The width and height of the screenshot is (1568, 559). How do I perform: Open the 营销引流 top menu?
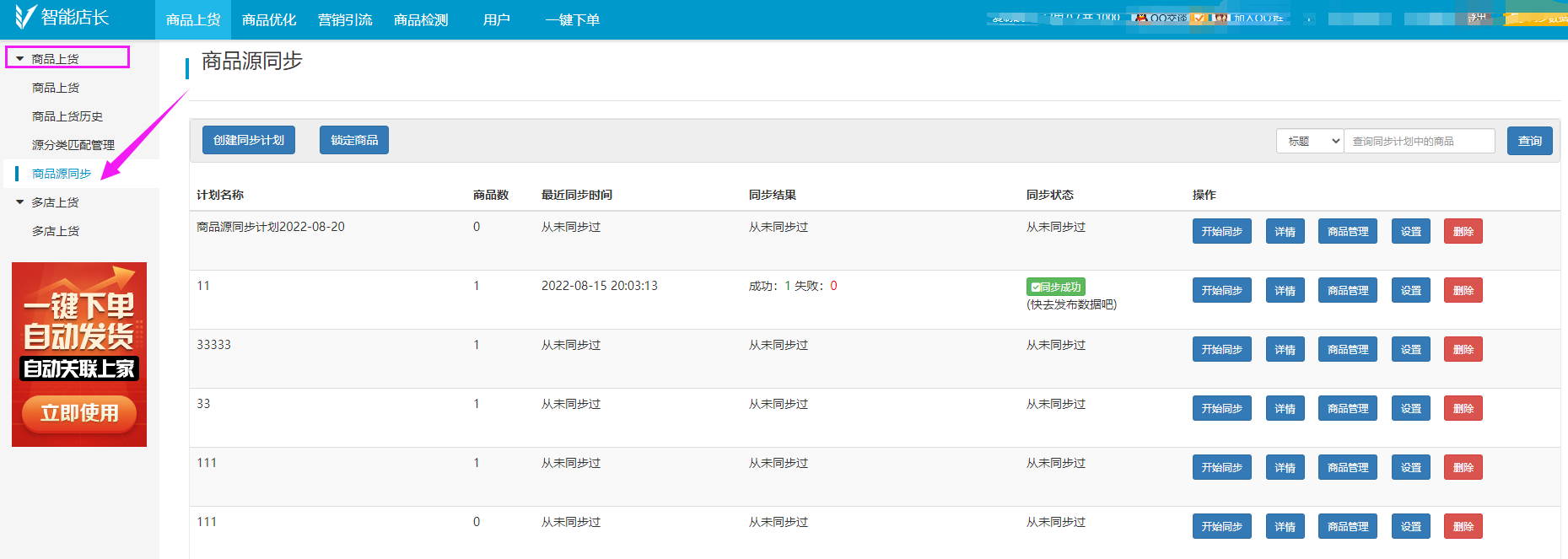click(x=345, y=19)
